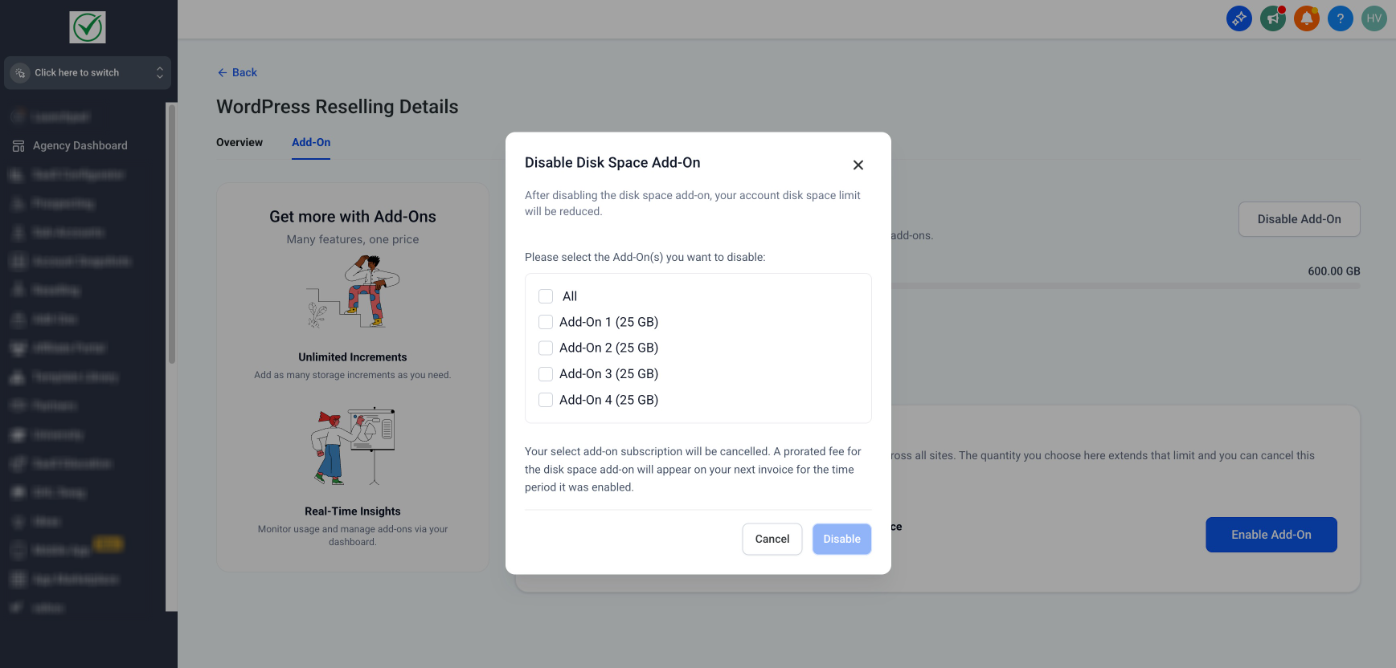Open the green megaphone announcements icon
Image resolution: width=1396 pixels, height=668 pixels.
pos(1273,18)
